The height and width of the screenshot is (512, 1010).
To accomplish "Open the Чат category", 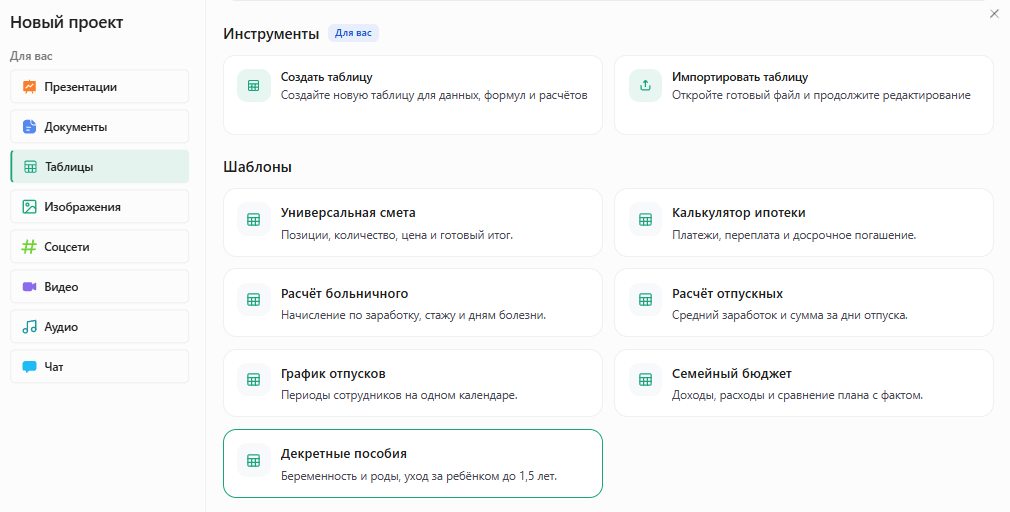I will point(99,366).
